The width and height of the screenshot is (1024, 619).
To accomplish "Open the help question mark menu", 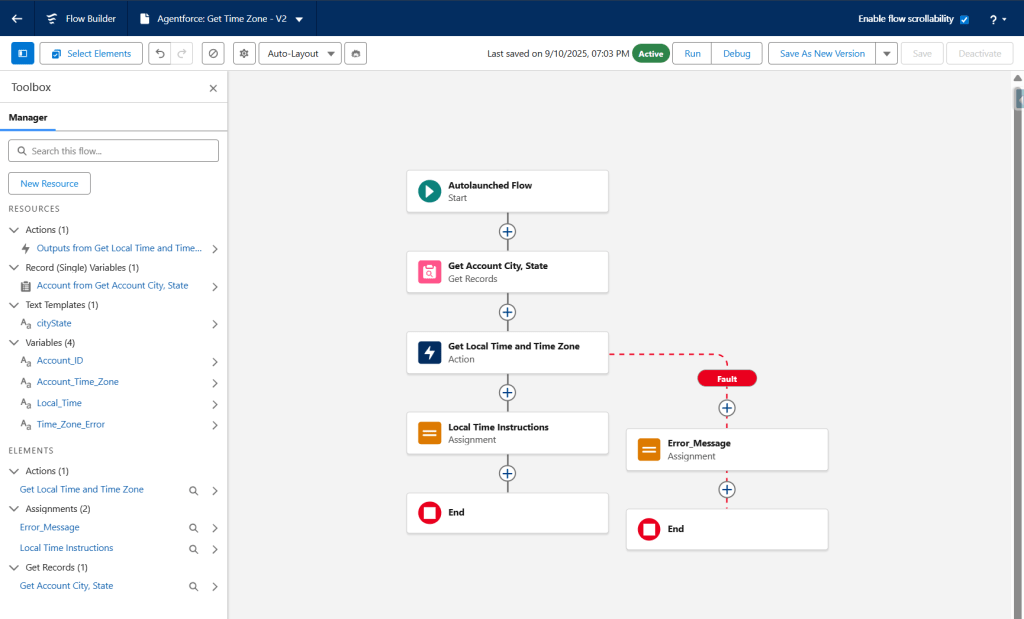I will point(998,19).
